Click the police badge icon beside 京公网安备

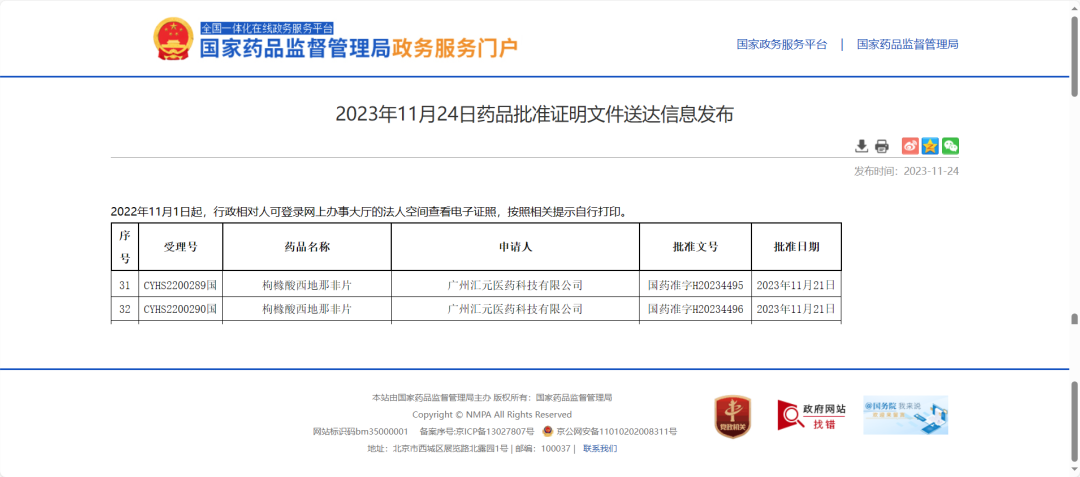point(547,432)
